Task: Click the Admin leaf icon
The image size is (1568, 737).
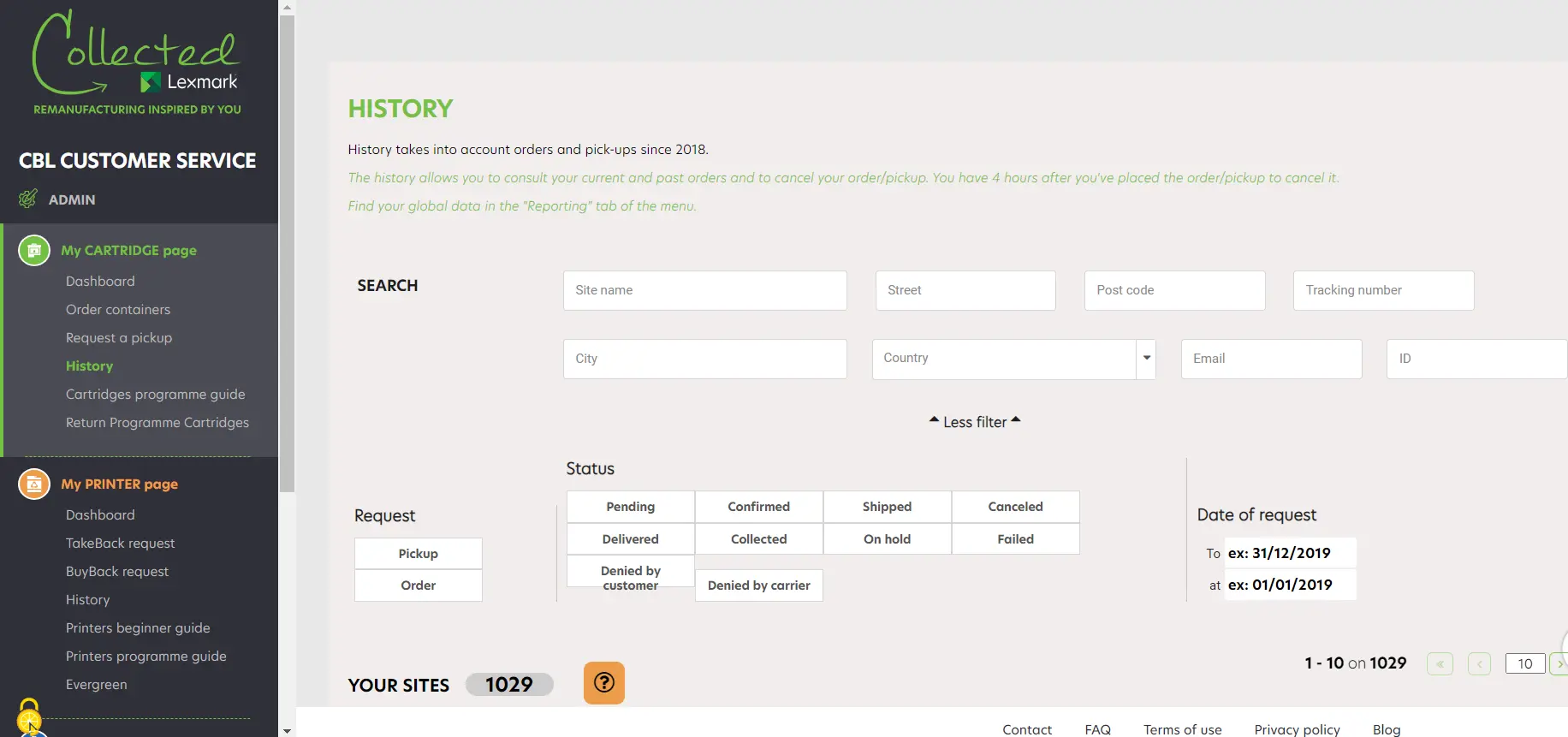Action: (x=28, y=199)
